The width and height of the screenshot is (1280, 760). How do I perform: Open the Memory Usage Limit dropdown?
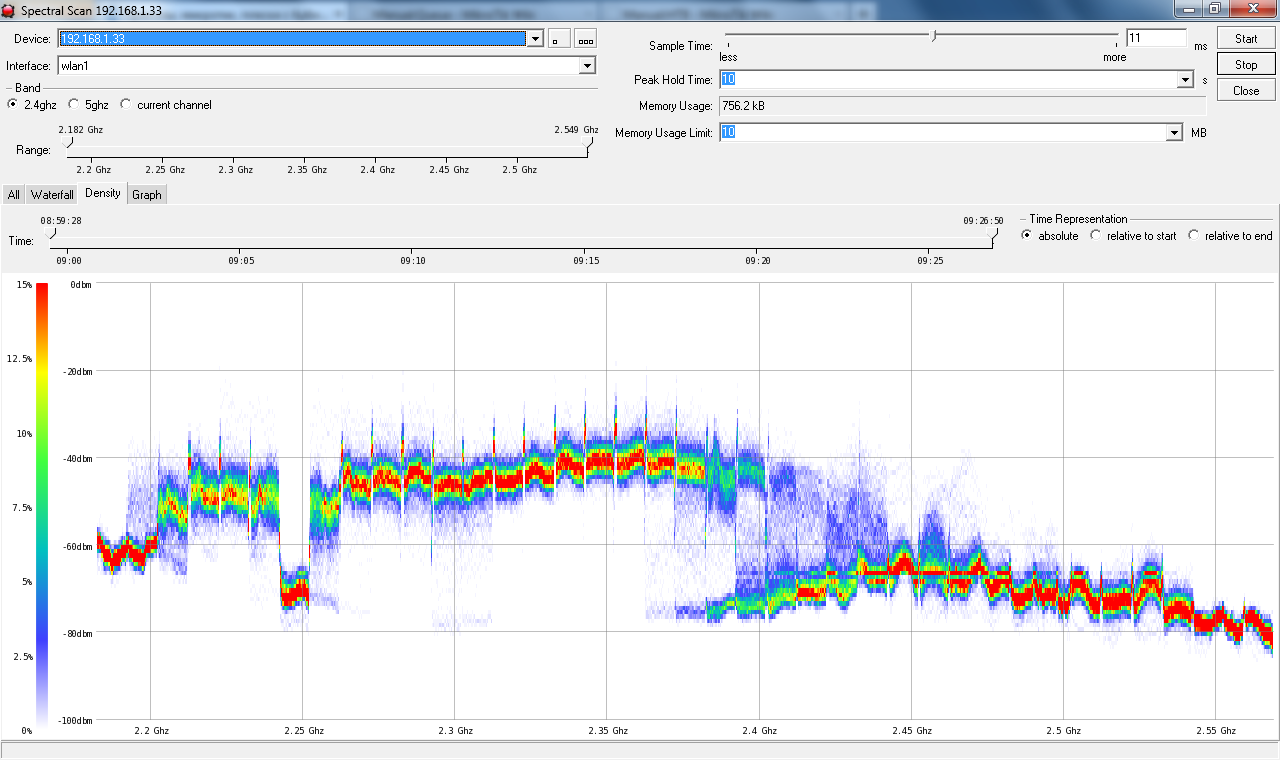[x=1174, y=133]
